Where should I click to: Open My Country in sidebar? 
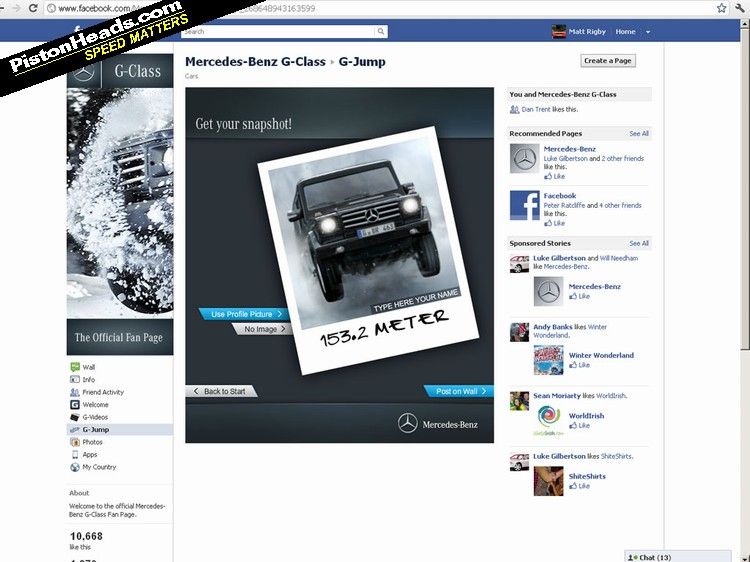pyautogui.click(x=99, y=467)
